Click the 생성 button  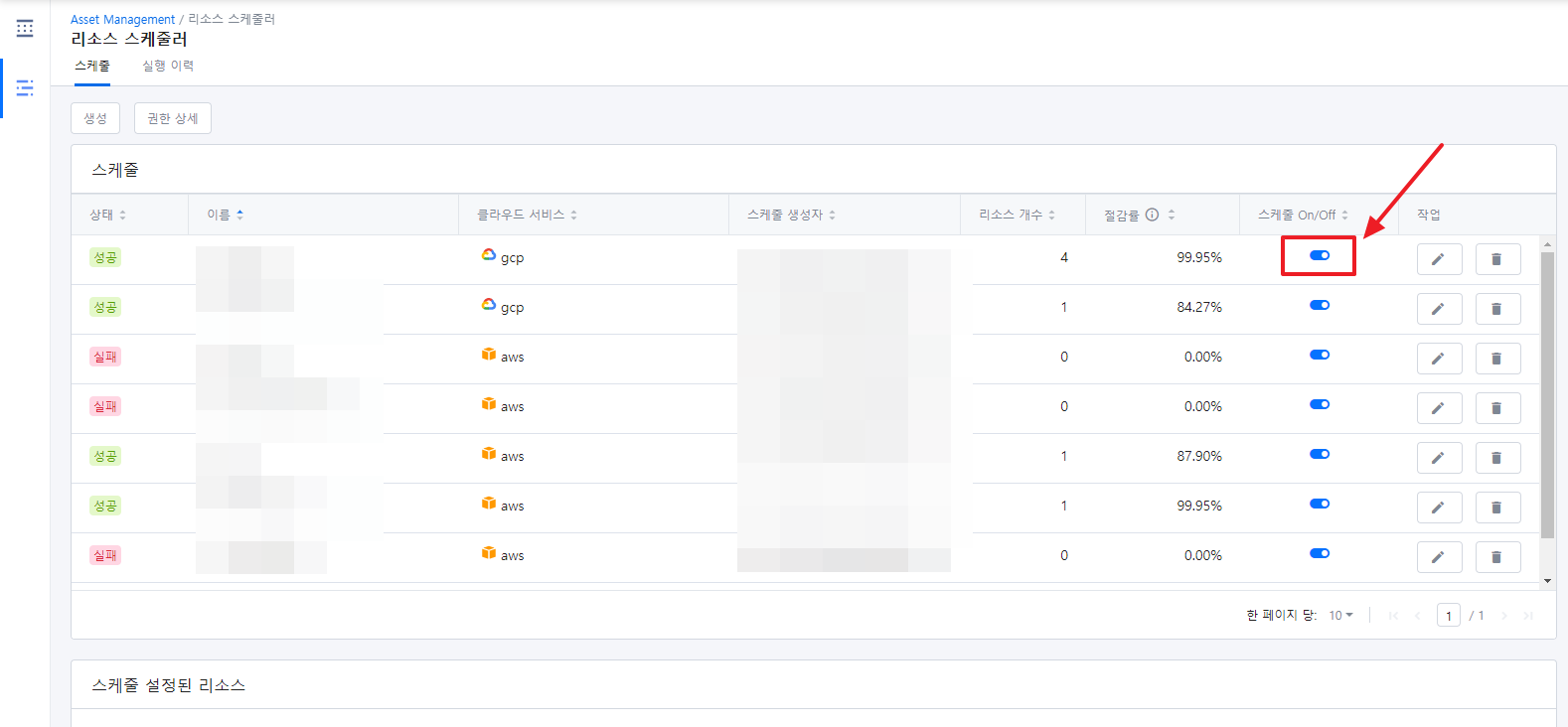[95, 118]
